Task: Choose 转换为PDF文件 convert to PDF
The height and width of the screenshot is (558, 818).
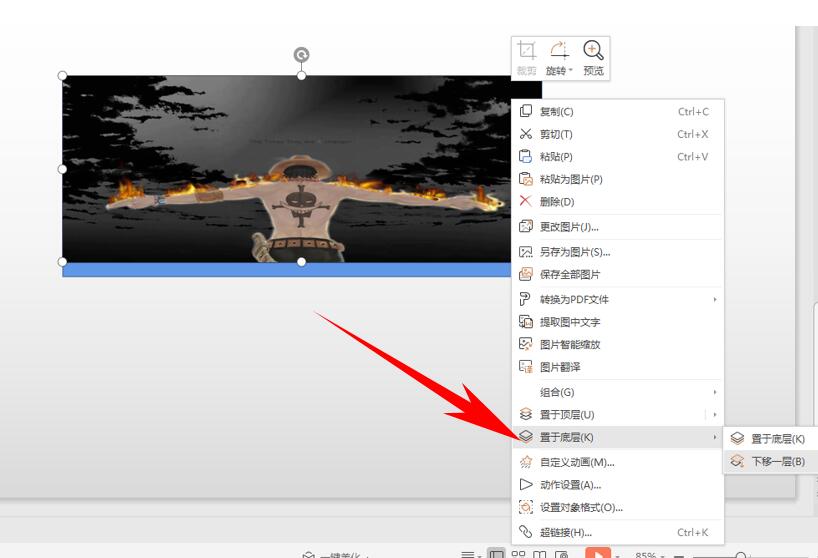Action: coord(617,299)
